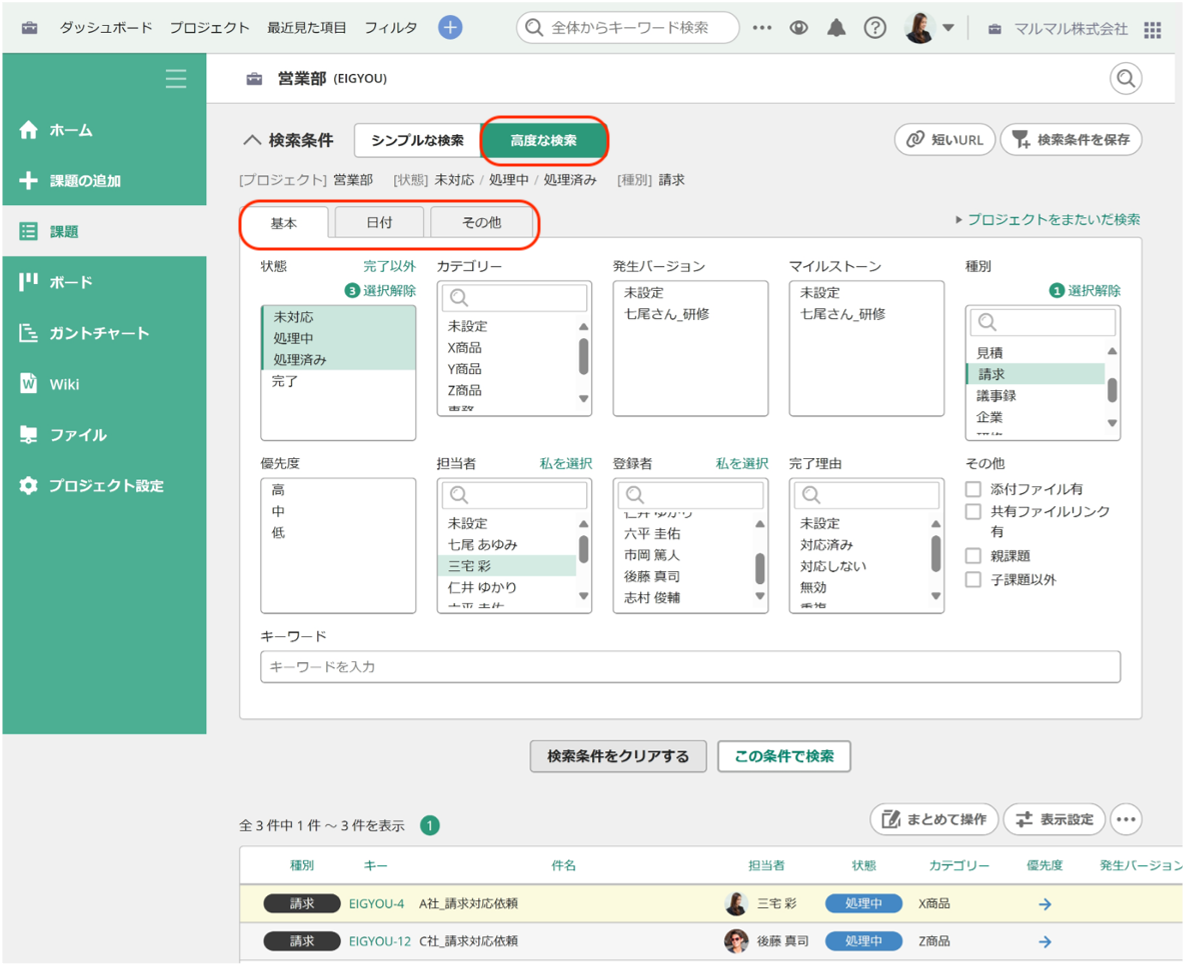This screenshot has width=1185, height=965.
Task: Open the help question mark icon
Action: (x=875, y=27)
